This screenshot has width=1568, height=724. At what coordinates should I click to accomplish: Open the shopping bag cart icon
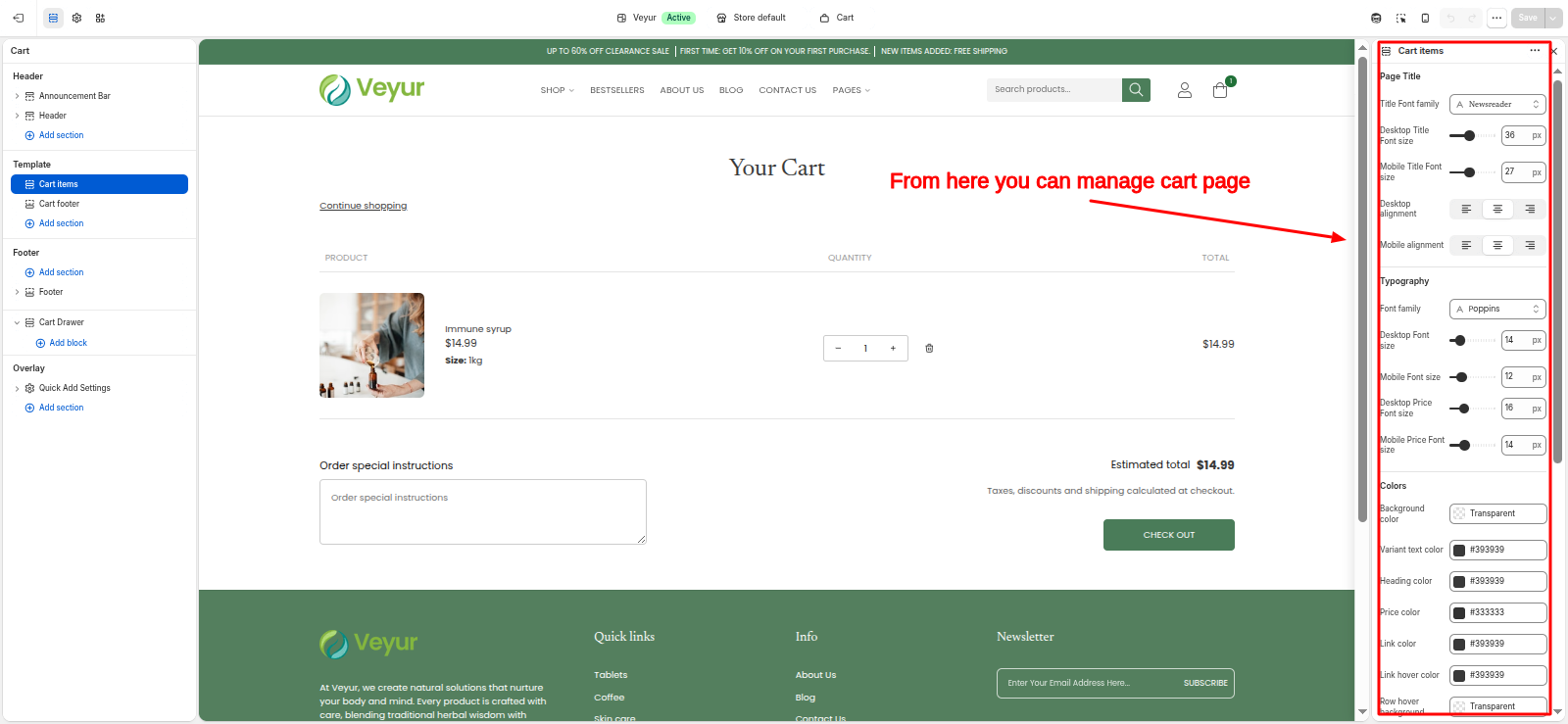click(x=1220, y=90)
